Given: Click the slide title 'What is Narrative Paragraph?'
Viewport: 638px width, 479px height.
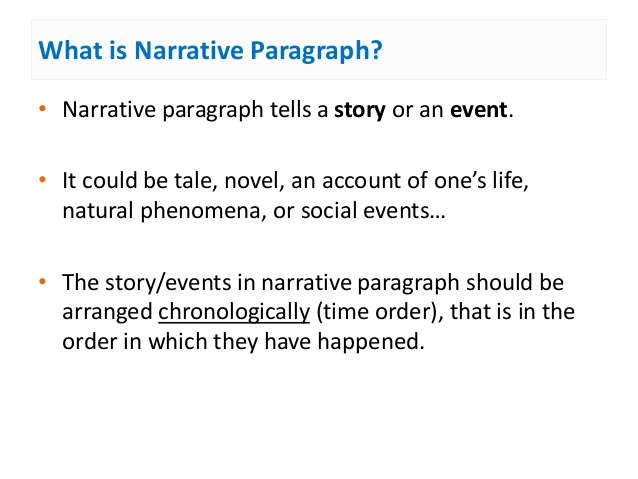Looking at the screenshot, I should pyautogui.click(x=208, y=49).
